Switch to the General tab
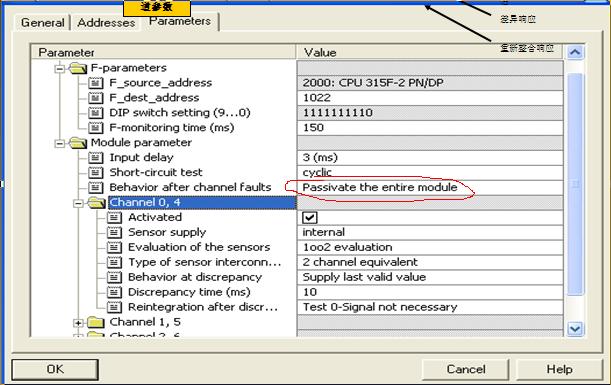Screen dimensions: 611x385 click(42, 23)
